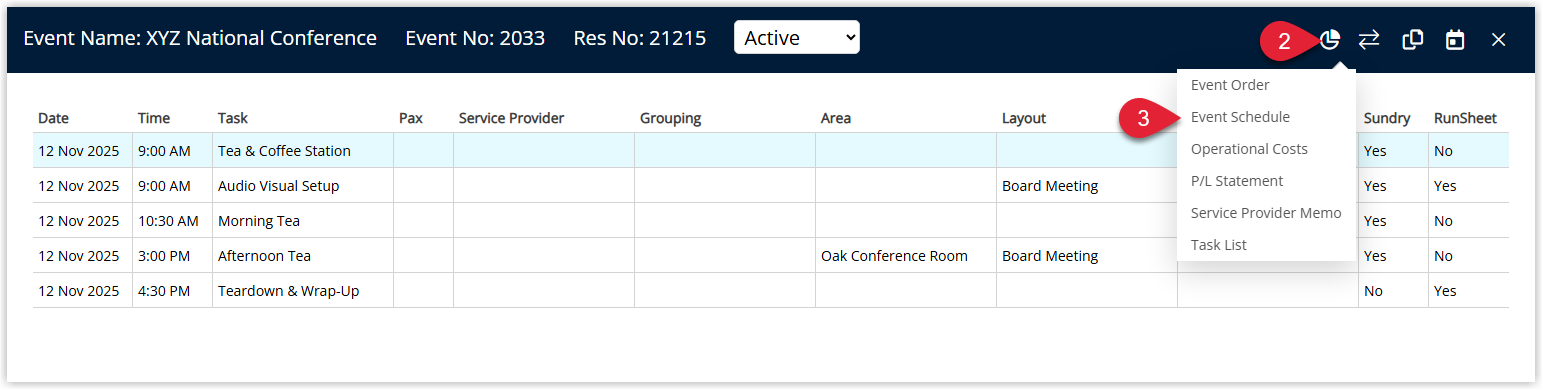
Task: Click the Task column header
Action: point(233,118)
